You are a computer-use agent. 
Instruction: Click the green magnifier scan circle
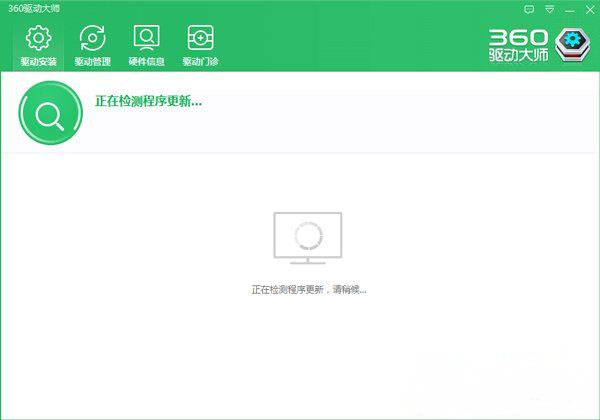pos(51,113)
